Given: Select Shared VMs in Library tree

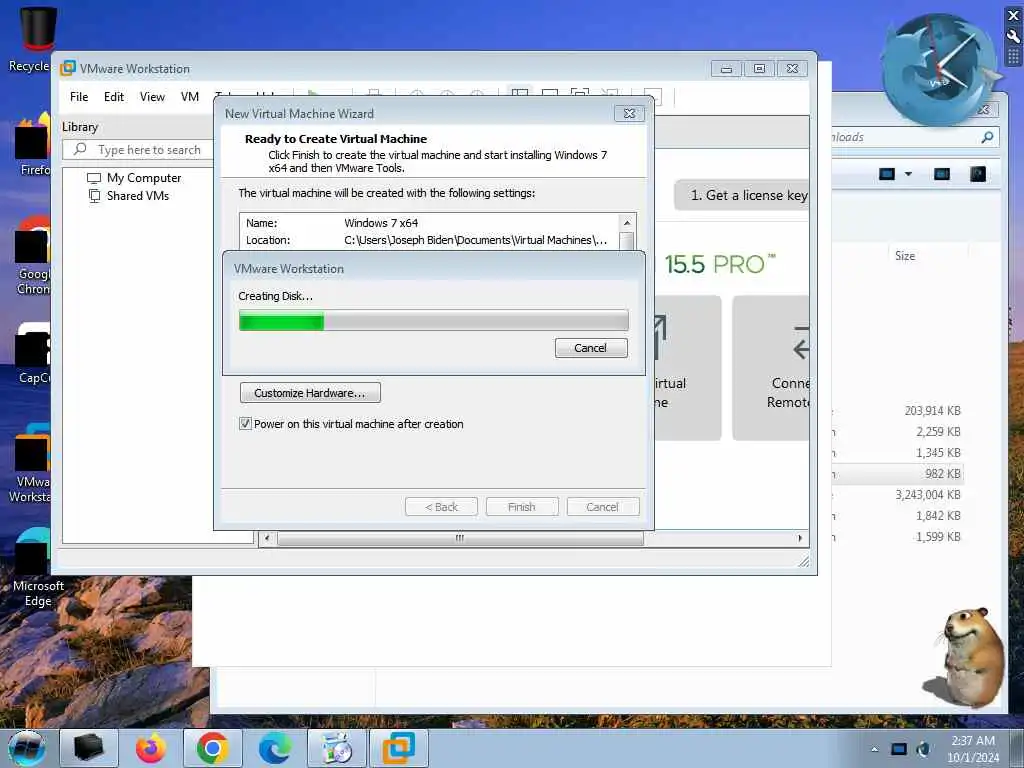Looking at the screenshot, I should tap(138, 196).
